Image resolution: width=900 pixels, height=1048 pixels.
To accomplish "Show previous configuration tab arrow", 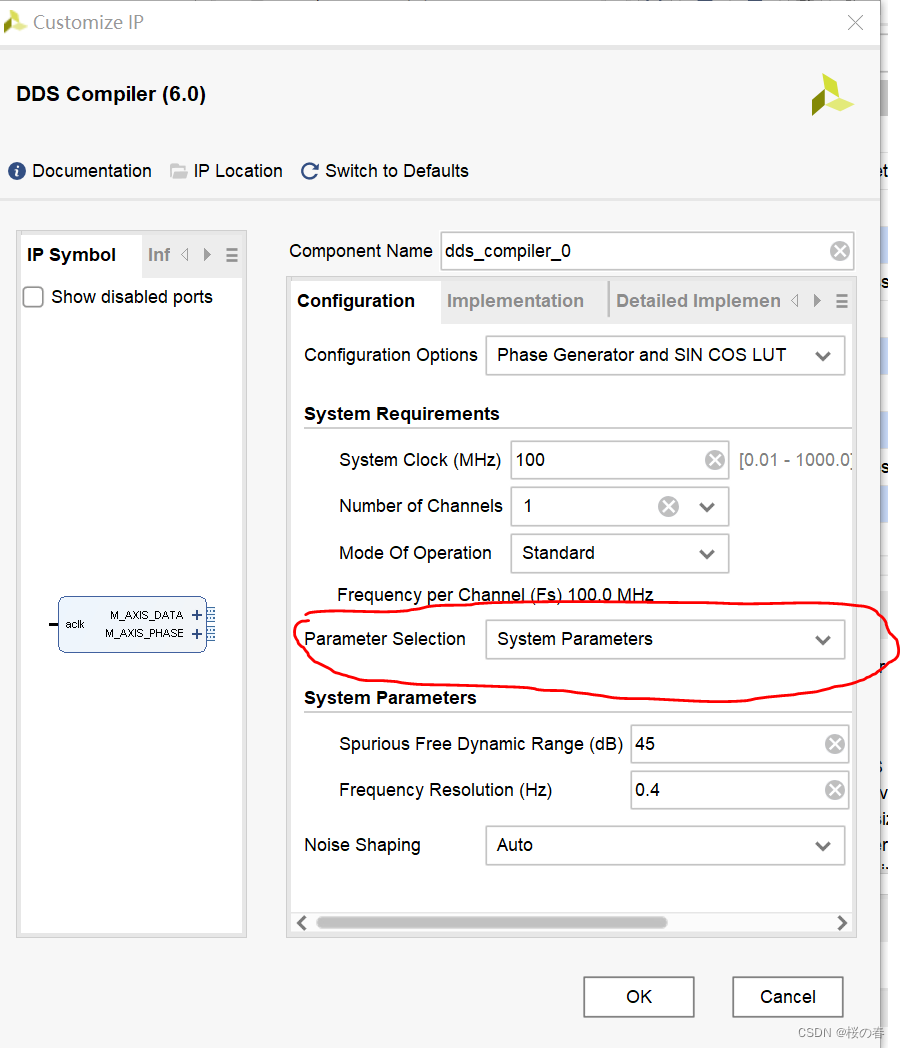I will click(795, 301).
